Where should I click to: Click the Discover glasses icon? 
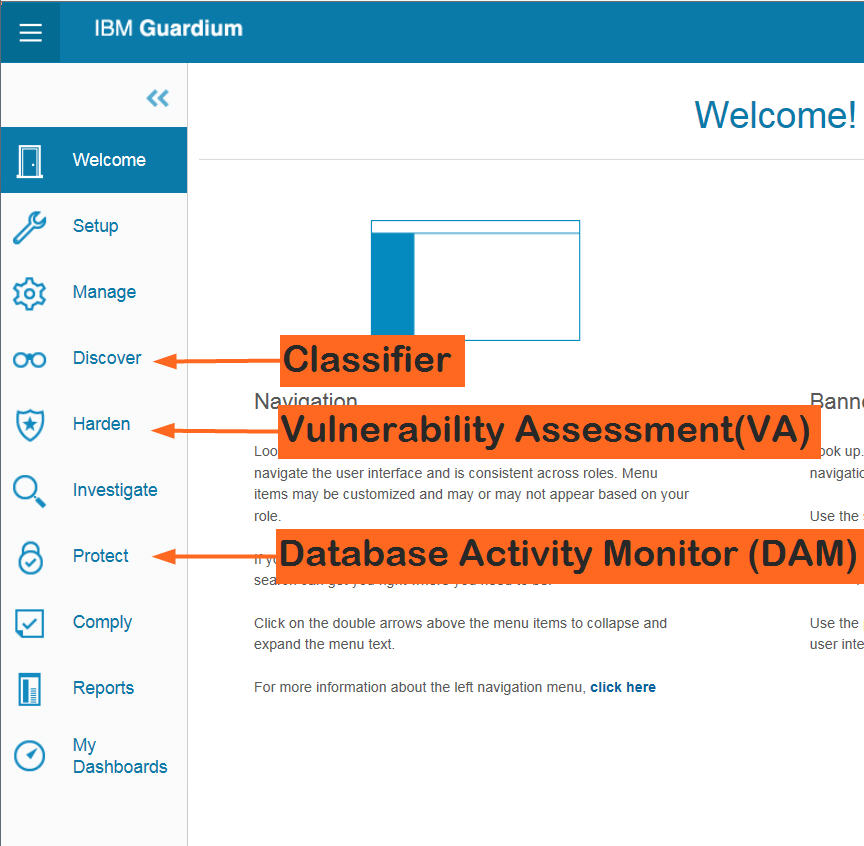[30, 360]
